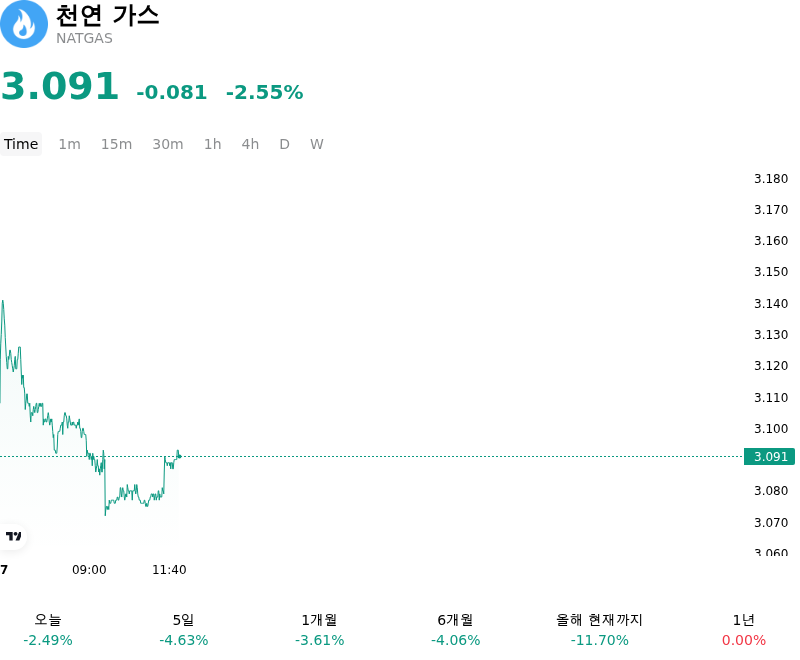The width and height of the screenshot is (800, 660).
Task: Choose the 30m chart interval
Action: [x=168, y=144]
